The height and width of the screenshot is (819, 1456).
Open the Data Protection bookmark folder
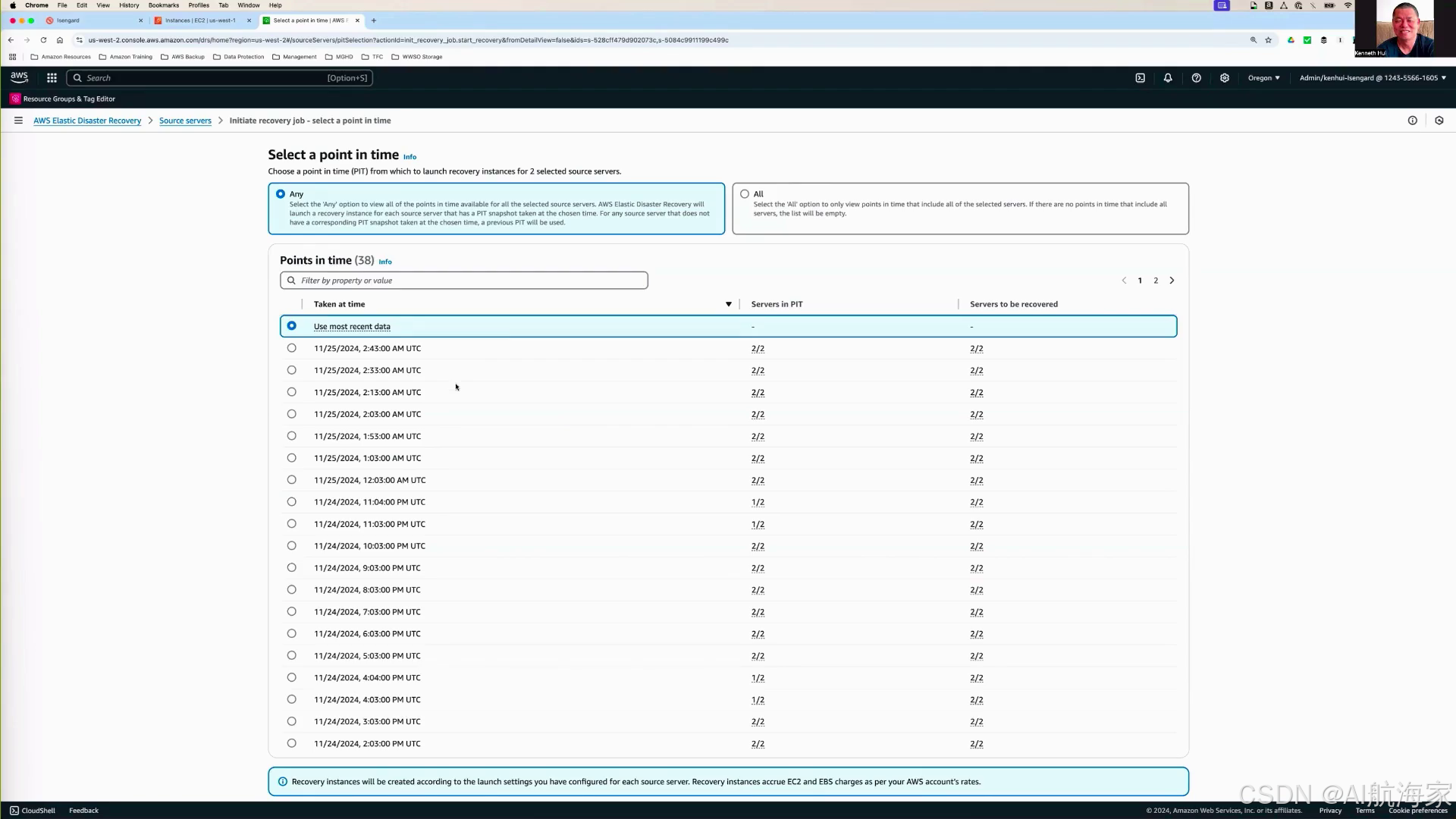[239, 57]
